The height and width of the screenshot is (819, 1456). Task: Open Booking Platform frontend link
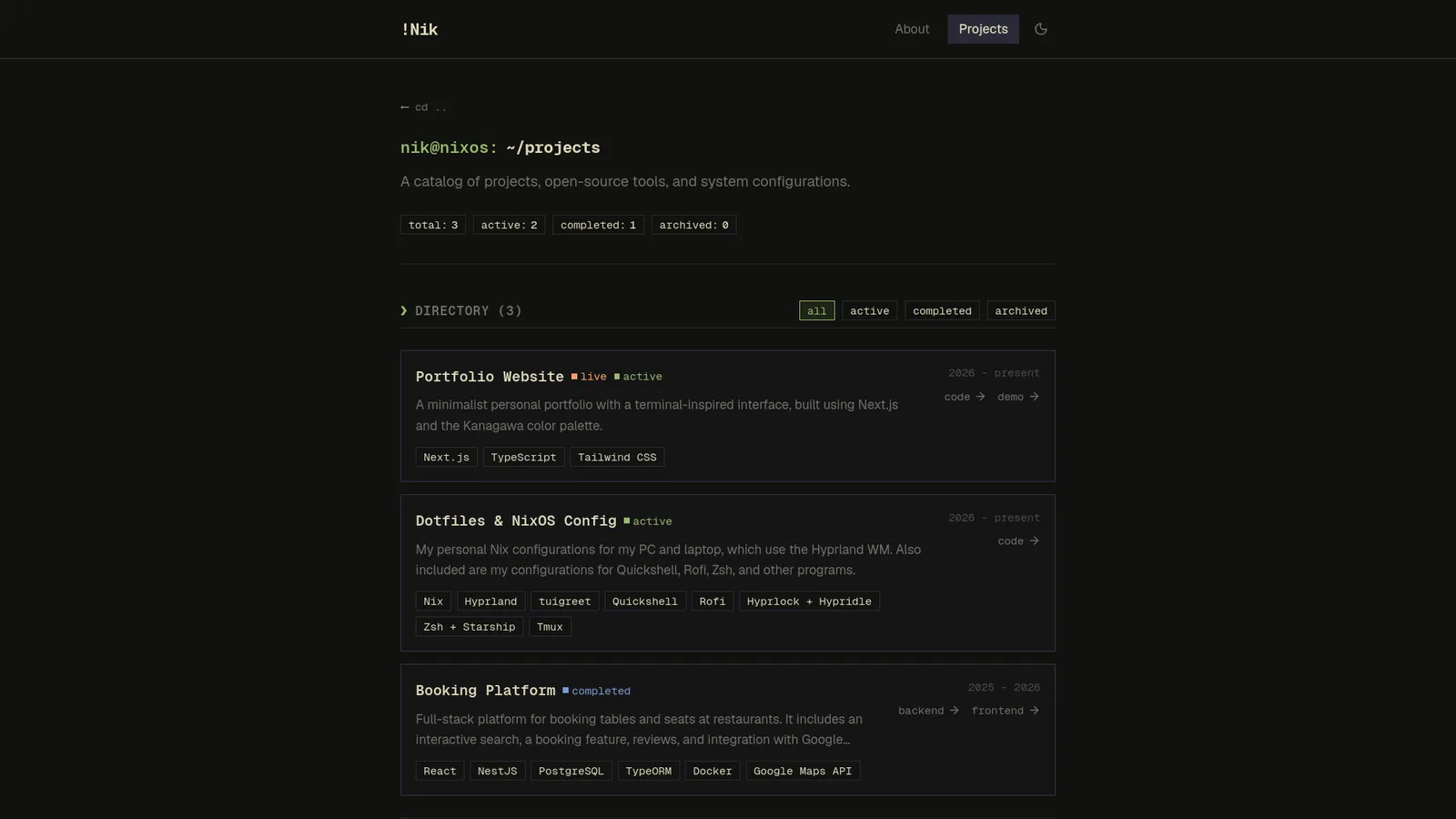coord(1005,711)
